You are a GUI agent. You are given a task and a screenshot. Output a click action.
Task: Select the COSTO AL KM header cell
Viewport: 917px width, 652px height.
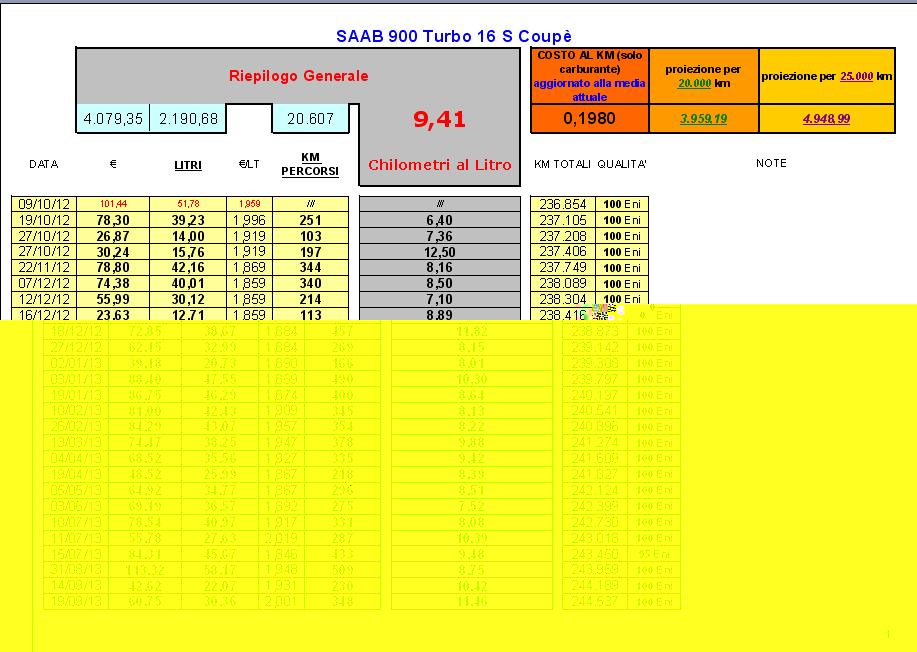(x=590, y=76)
